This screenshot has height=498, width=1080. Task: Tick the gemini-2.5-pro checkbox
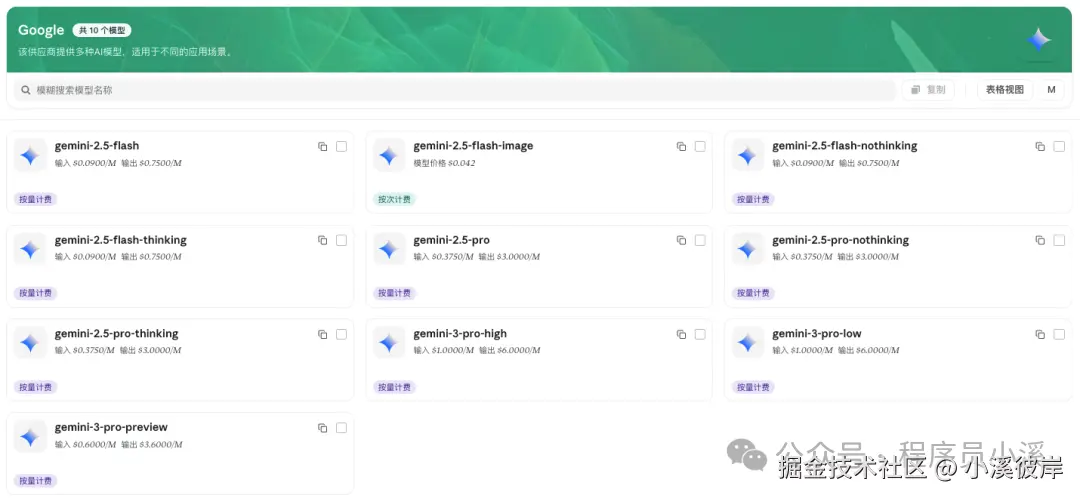tap(700, 240)
